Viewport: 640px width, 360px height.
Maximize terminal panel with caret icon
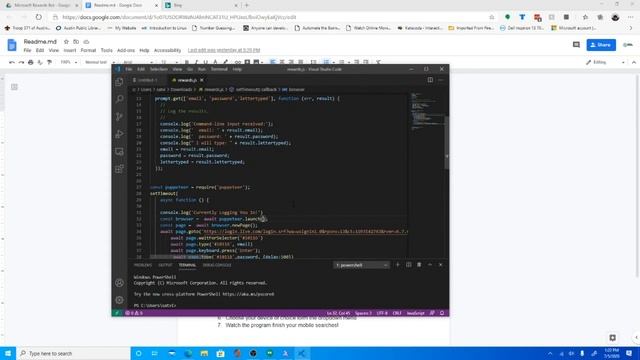pos(430,265)
